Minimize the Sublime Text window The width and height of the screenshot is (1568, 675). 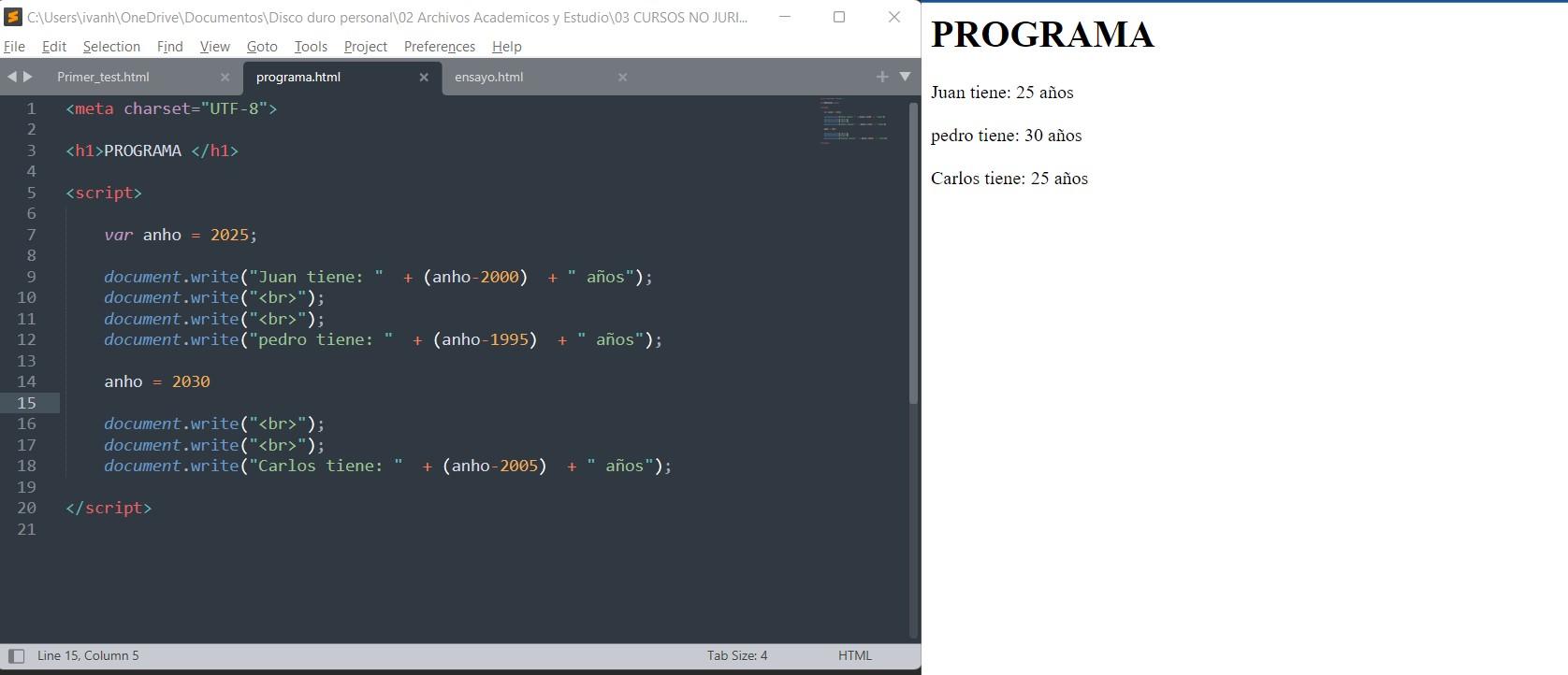coord(785,17)
